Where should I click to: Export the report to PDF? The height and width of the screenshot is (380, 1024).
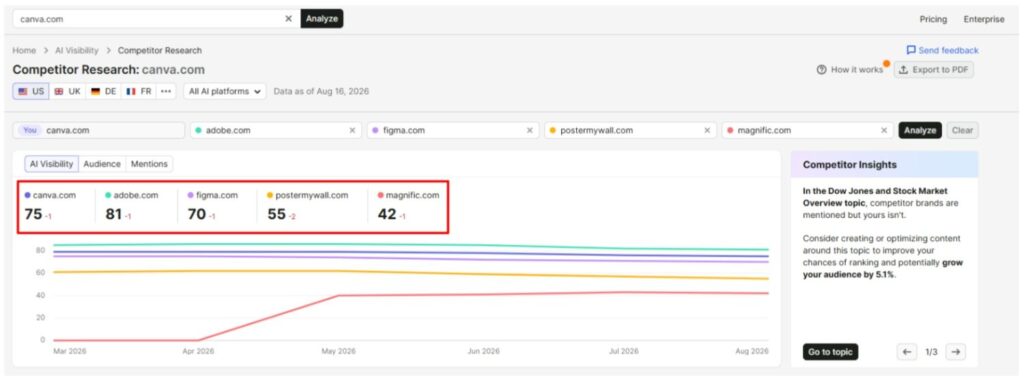pos(934,70)
